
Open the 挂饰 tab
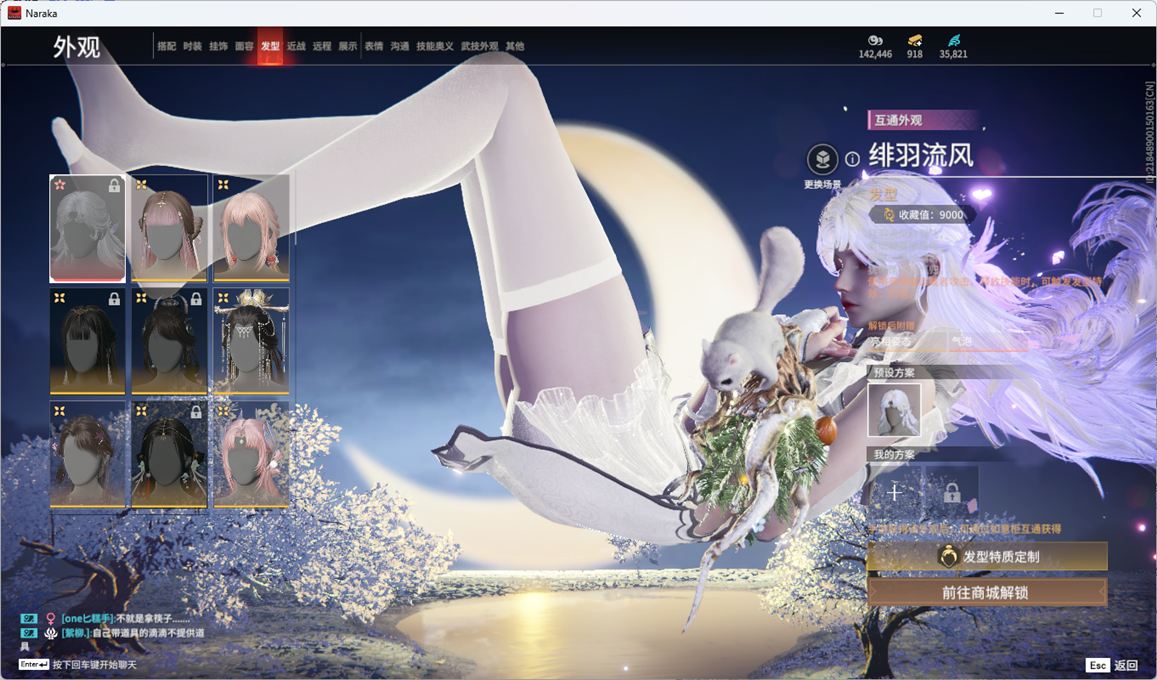pyautogui.click(x=218, y=46)
